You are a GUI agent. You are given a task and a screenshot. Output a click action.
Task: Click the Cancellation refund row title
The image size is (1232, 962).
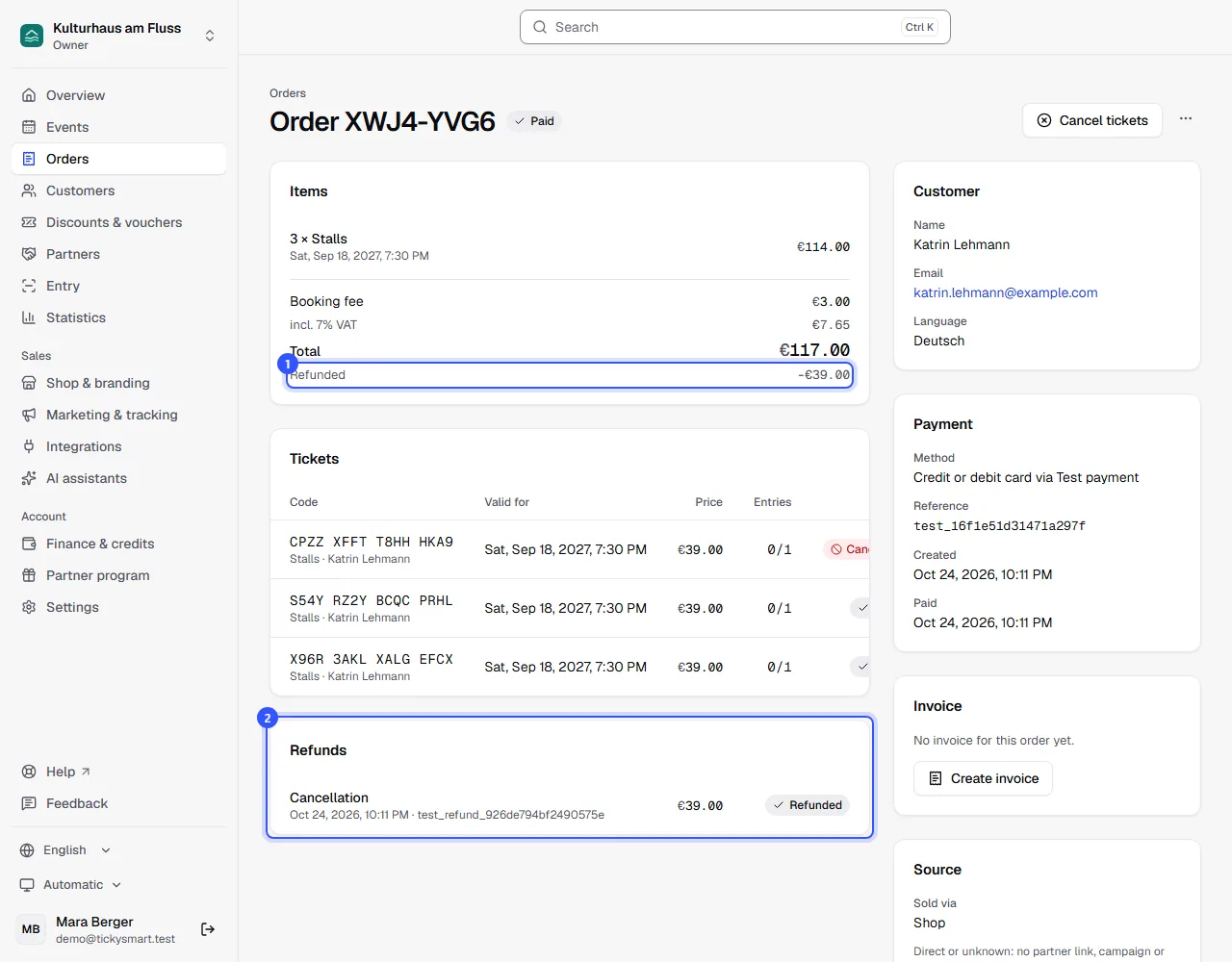point(329,797)
